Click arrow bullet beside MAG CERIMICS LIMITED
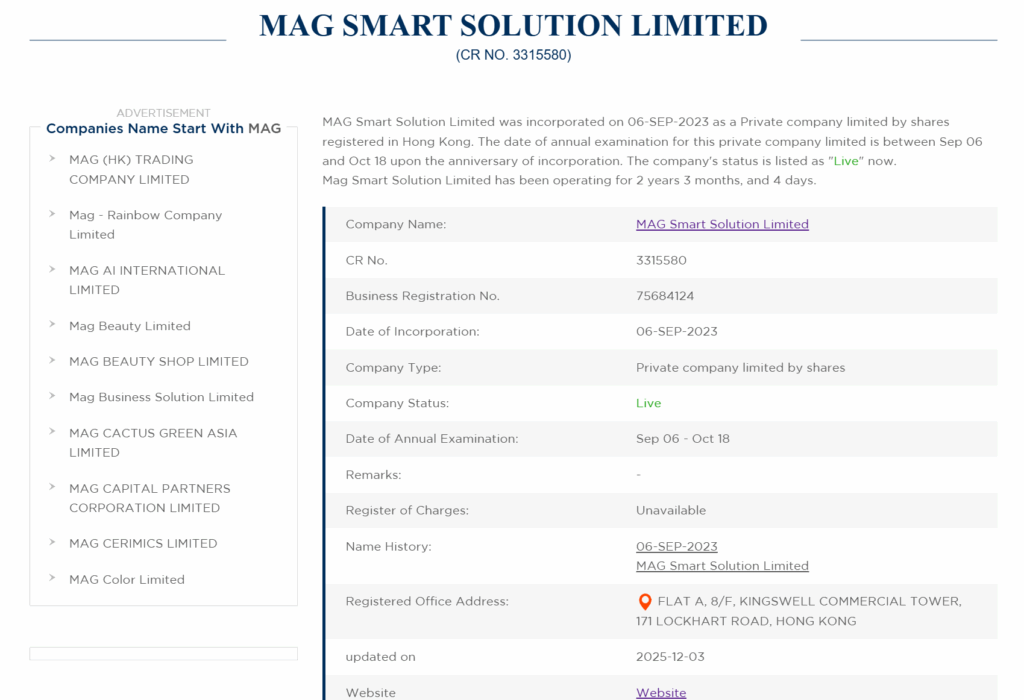Screen dimensions: 1024x700 [x=52, y=542]
